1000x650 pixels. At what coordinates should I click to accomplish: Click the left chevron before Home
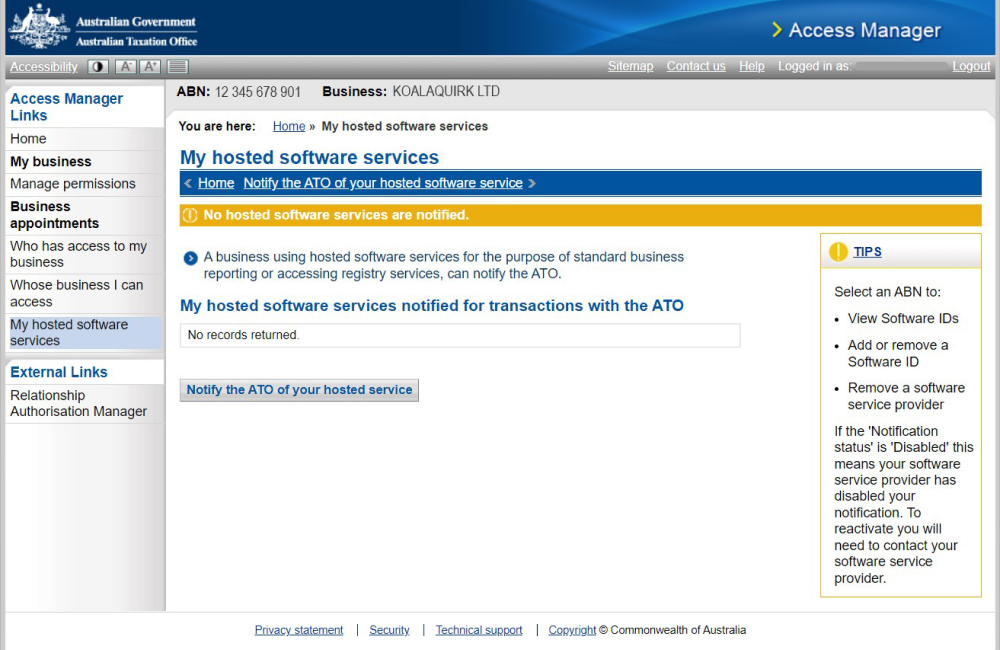tap(188, 184)
